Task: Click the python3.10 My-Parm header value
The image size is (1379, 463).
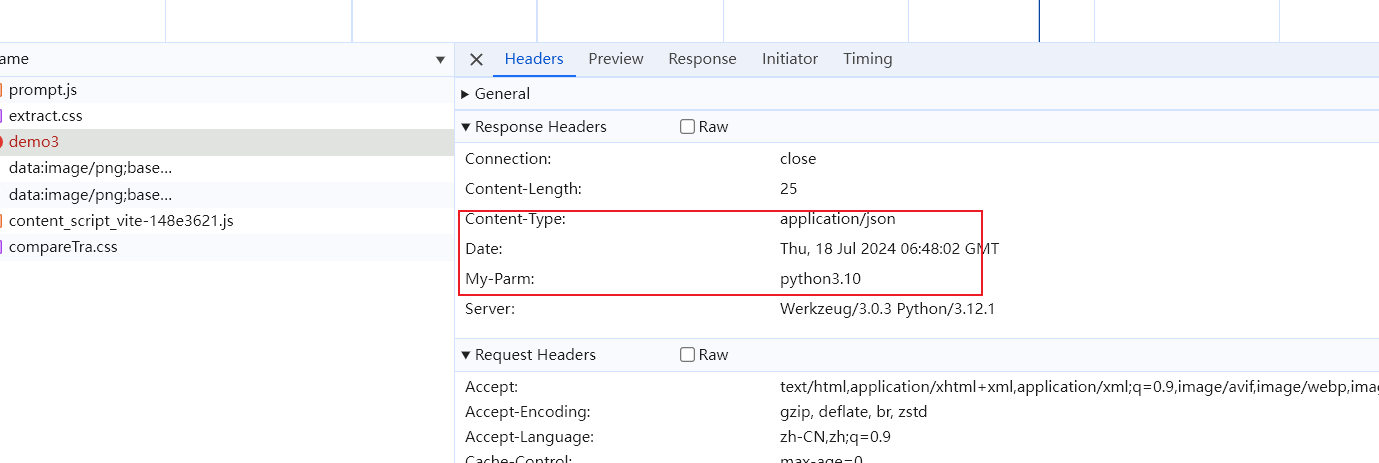Action: (820, 279)
